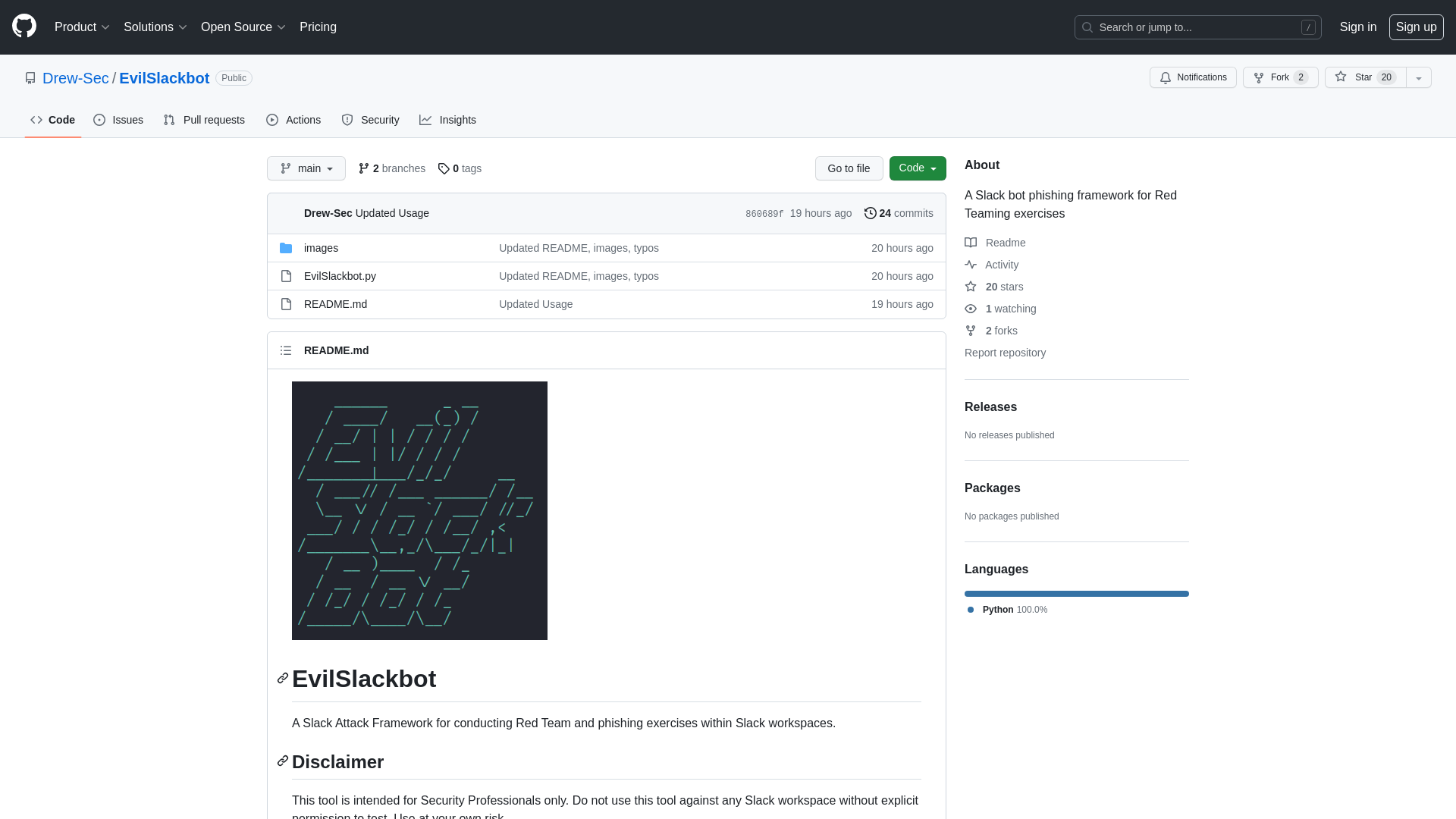1456x819 pixels.
Task: Open the green Code dropdown
Action: [918, 168]
